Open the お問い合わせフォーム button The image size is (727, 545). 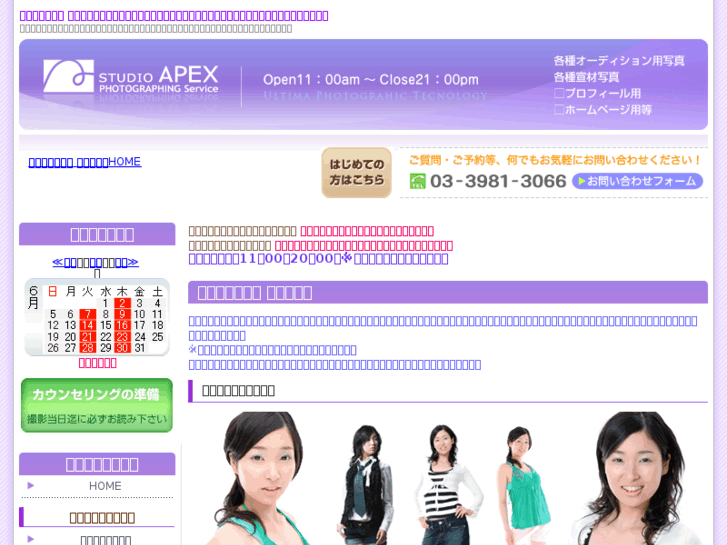pyautogui.click(x=638, y=181)
